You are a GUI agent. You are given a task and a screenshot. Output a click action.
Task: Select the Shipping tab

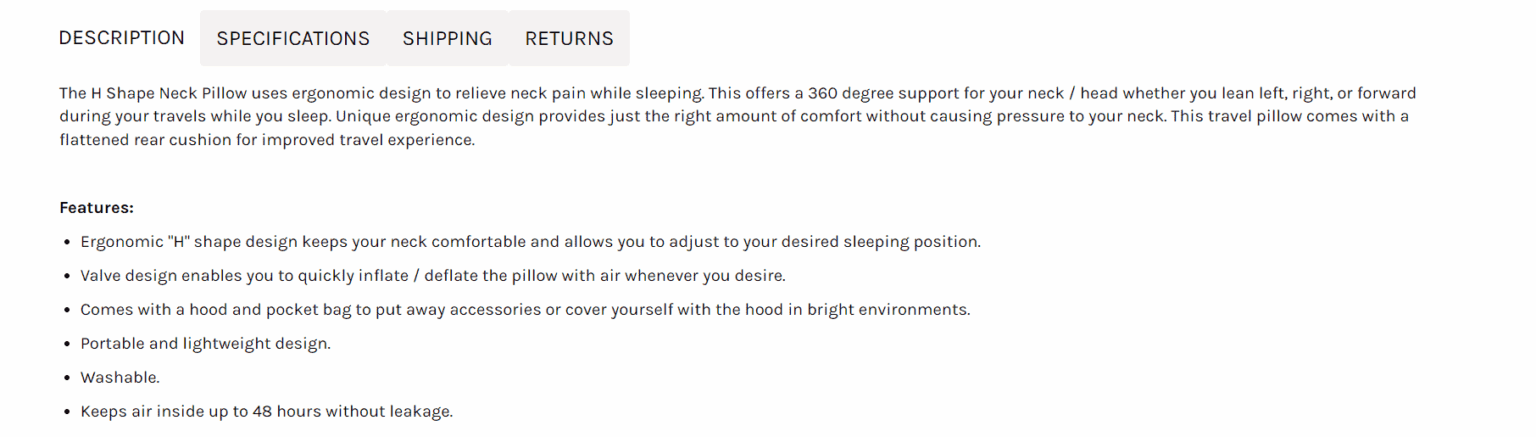pyautogui.click(x=447, y=39)
